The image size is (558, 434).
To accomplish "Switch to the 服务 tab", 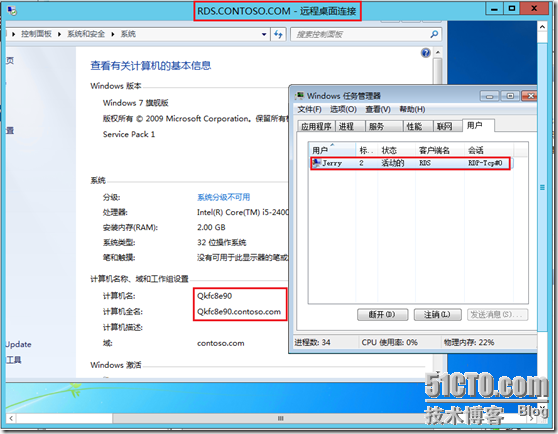I will [384, 126].
